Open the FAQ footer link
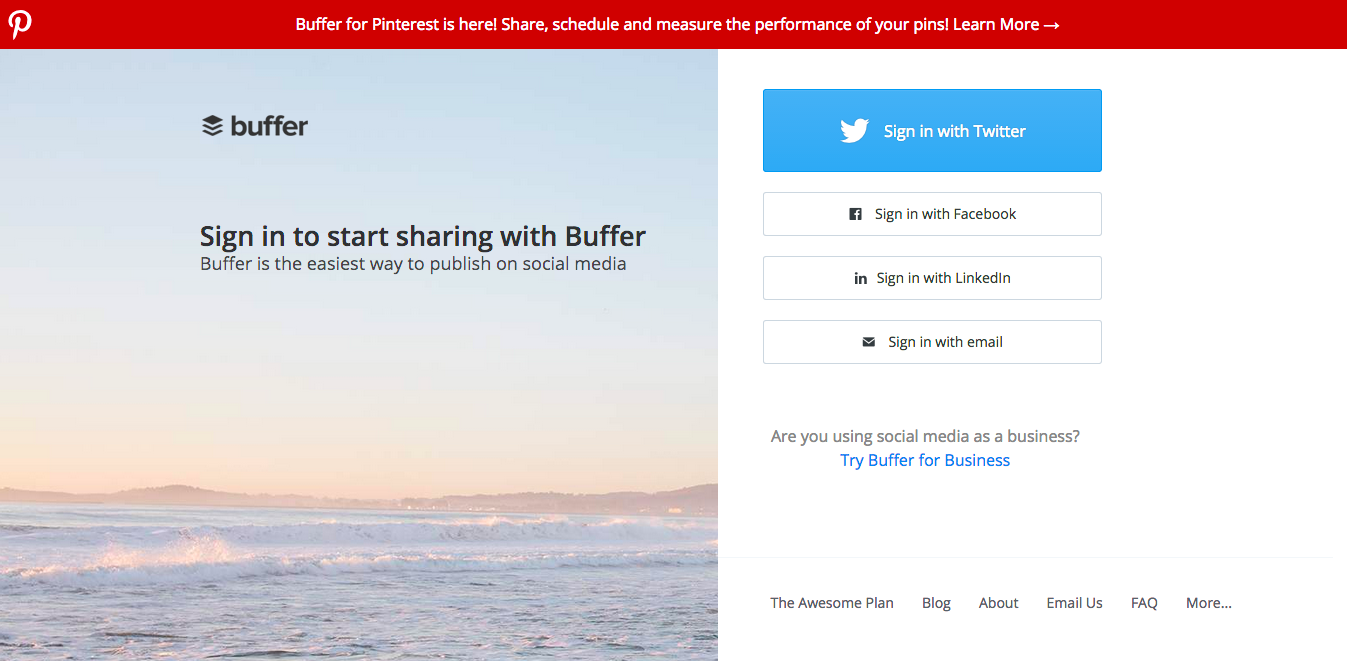The image size is (1347, 661). (1144, 602)
